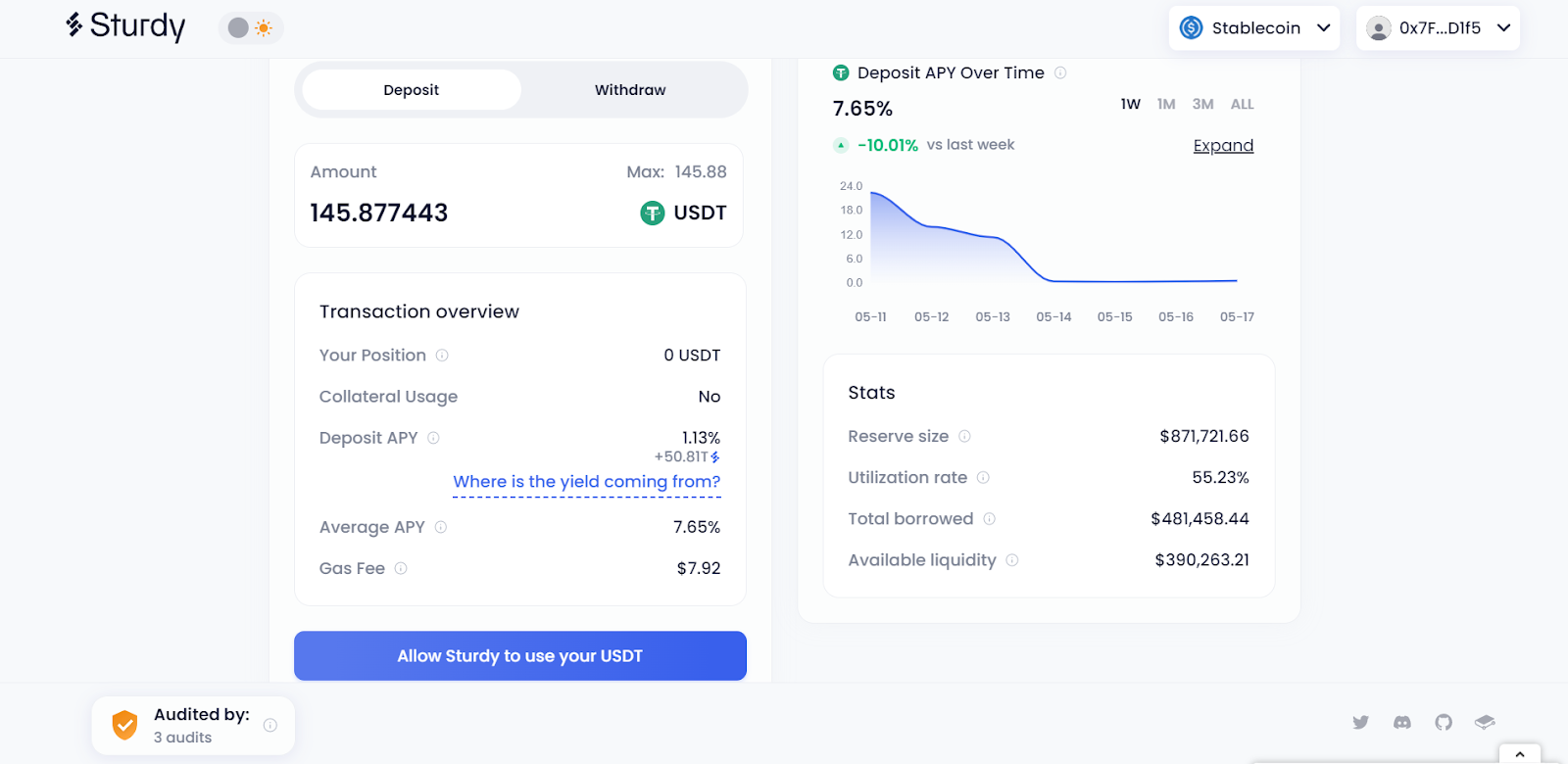This screenshot has width=1568, height=764.
Task: Show info for Gas Fee
Action: 401,568
